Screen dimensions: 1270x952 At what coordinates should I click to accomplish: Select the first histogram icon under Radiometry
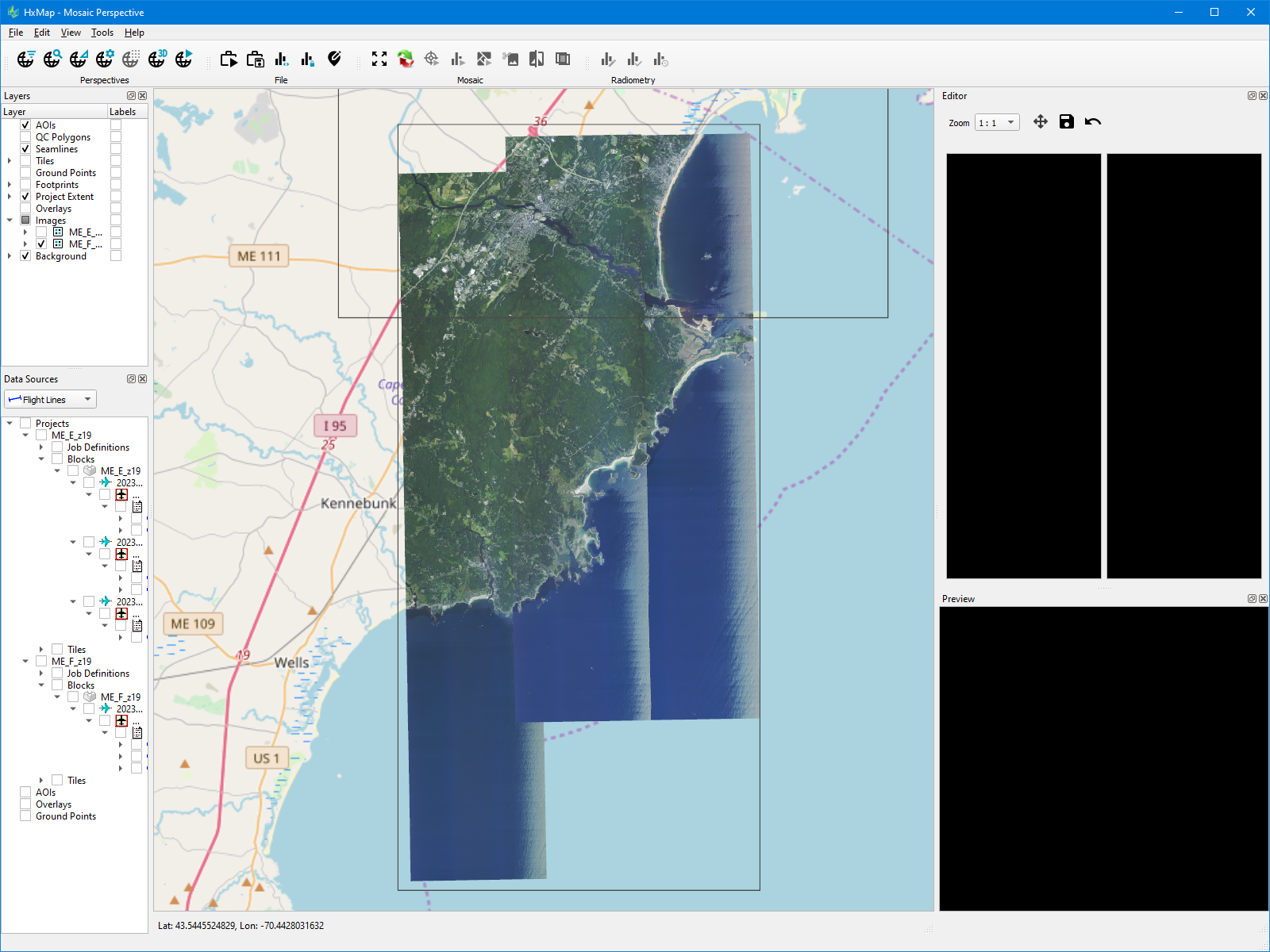pos(607,59)
